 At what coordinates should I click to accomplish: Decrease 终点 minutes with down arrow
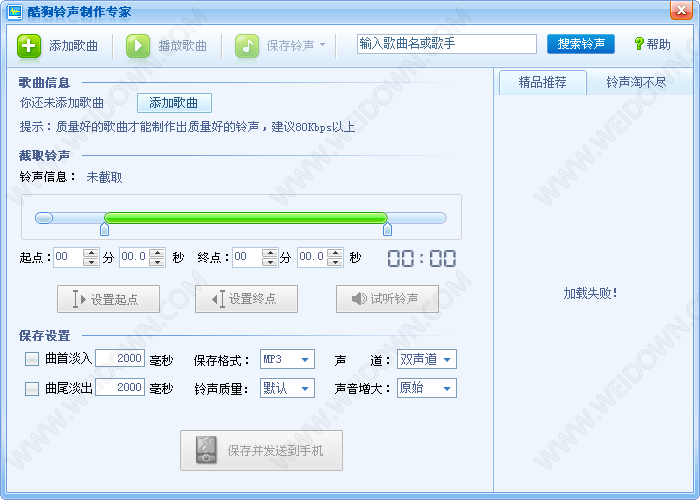point(270,262)
